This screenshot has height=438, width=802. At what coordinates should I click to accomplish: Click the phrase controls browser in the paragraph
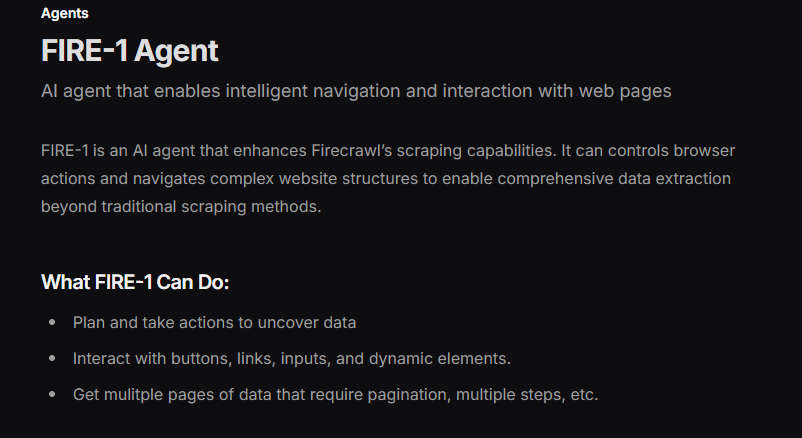pyautogui.click(x=671, y=150)
